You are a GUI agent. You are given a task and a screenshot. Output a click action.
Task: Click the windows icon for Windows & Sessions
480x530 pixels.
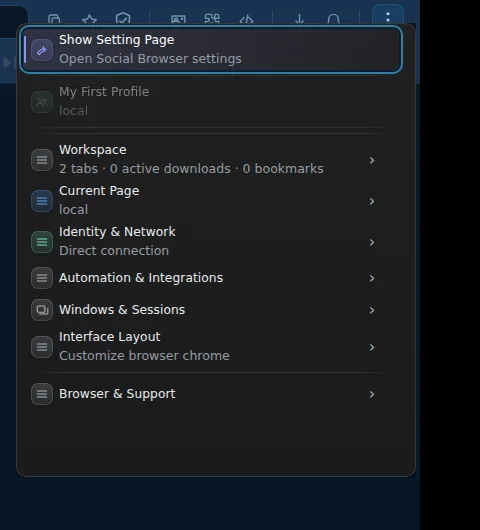point(42,310)
